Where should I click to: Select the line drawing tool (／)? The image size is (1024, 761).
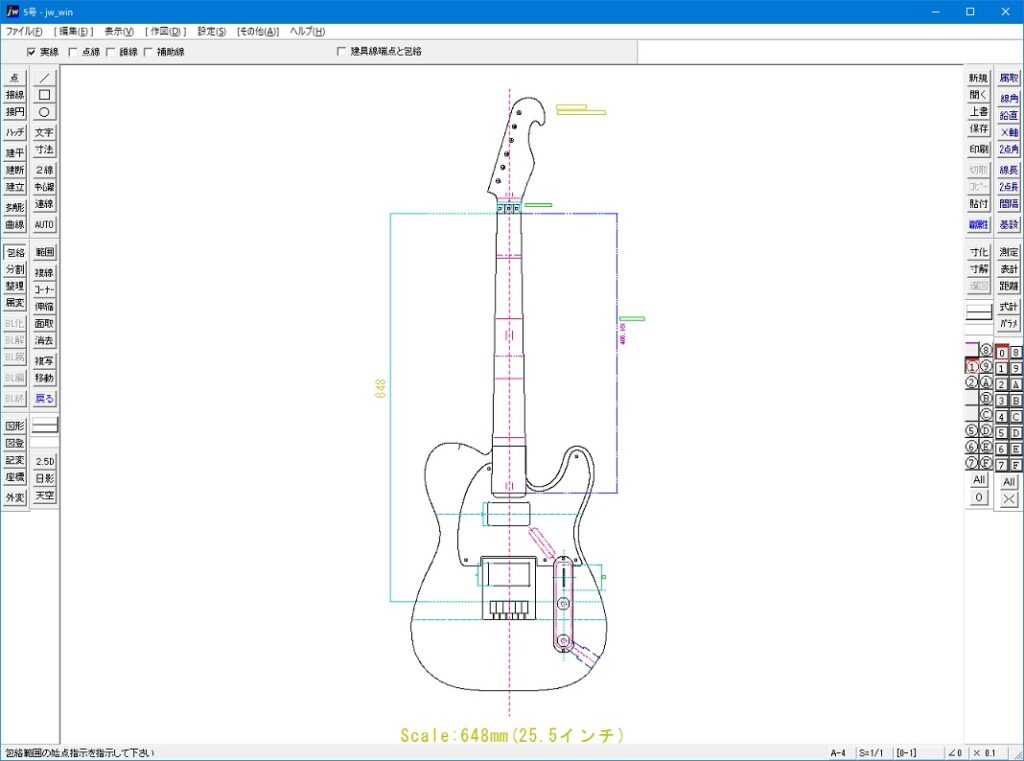(x=44, y=78)
